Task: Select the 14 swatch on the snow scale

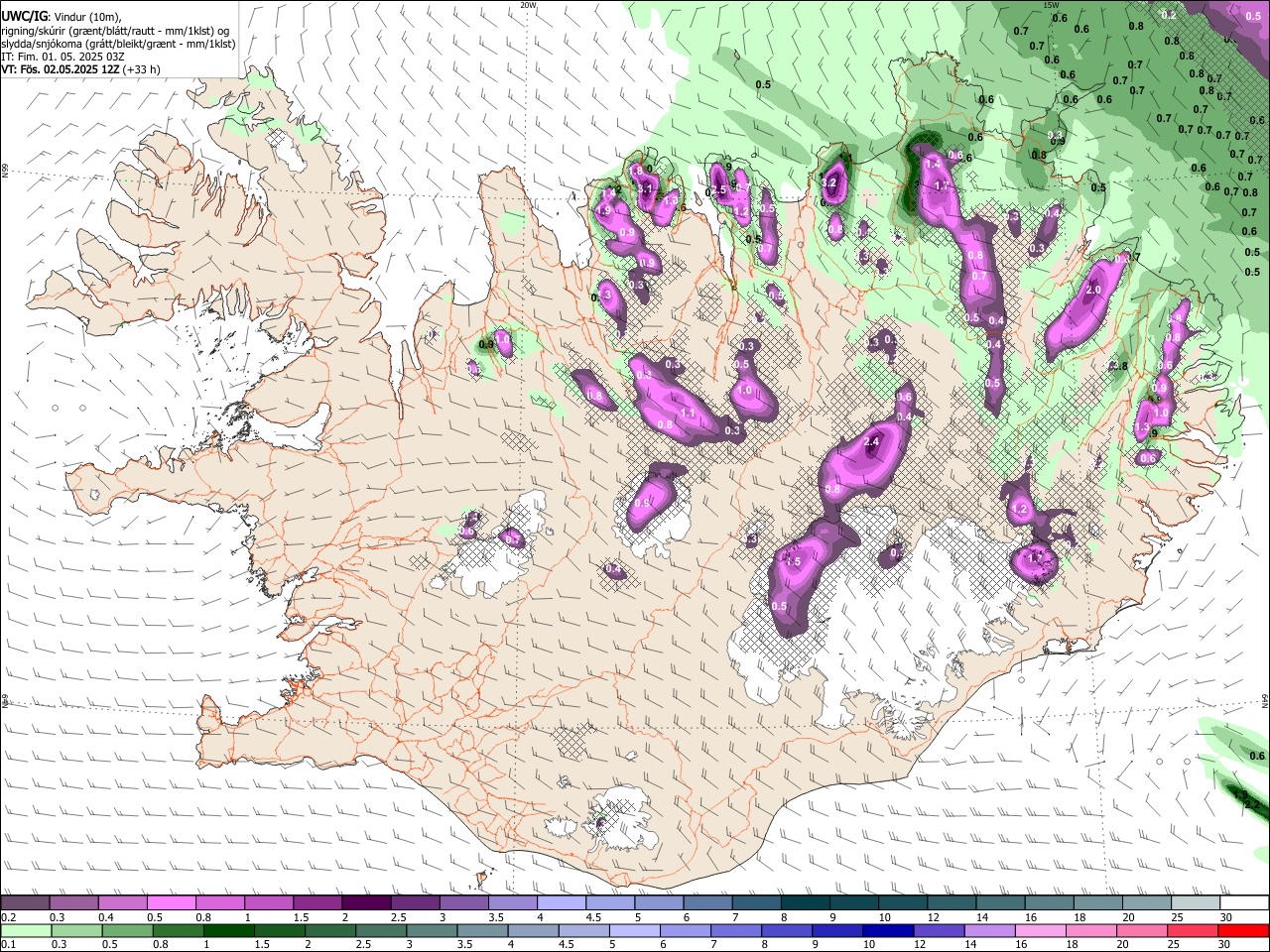Action: pyautogui.click(x=1000, y=902)
